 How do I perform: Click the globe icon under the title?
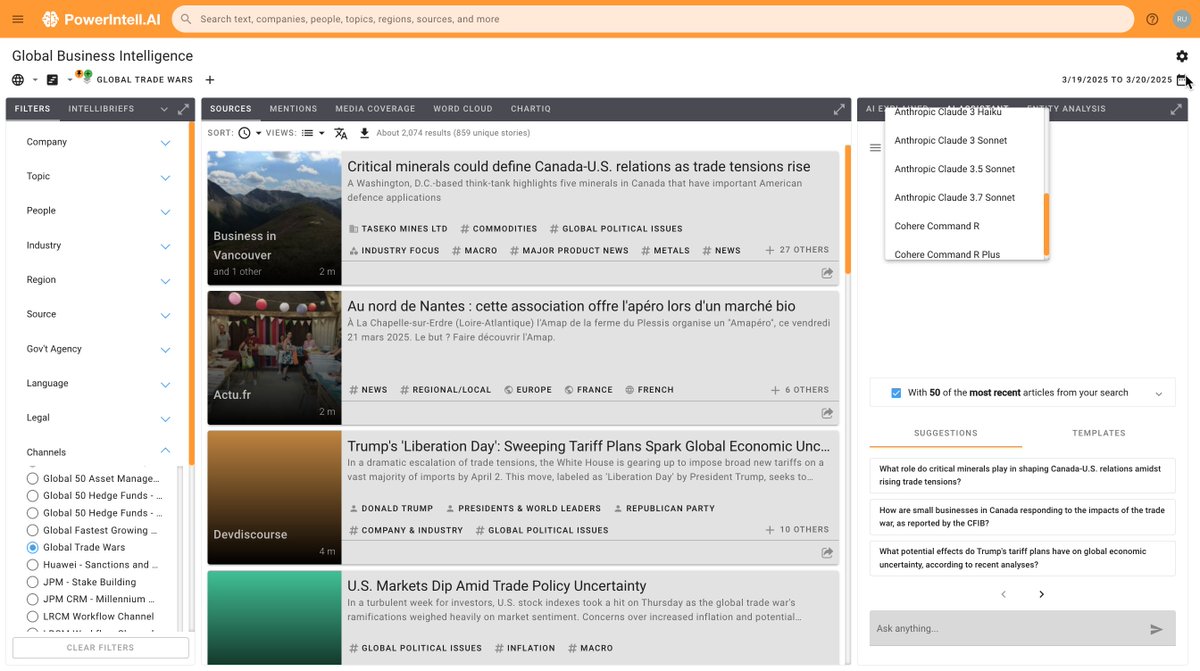coord(18,80)
